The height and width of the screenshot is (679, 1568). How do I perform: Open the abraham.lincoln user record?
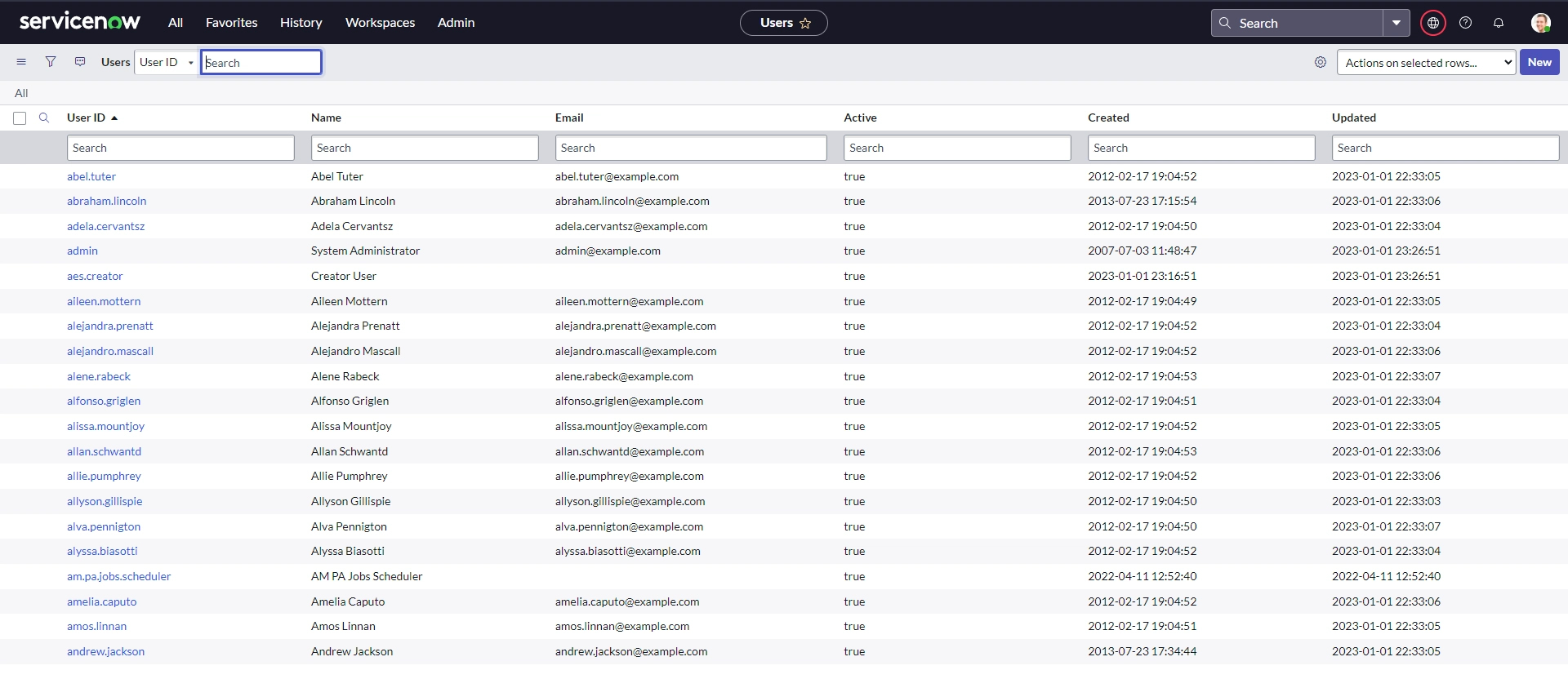107,201
